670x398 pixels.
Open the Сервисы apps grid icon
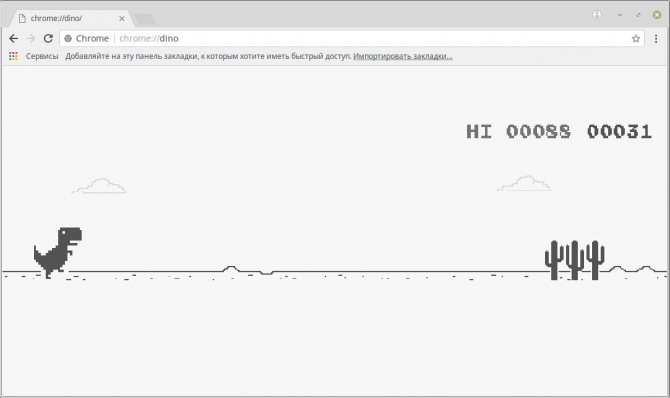(13, 56)
